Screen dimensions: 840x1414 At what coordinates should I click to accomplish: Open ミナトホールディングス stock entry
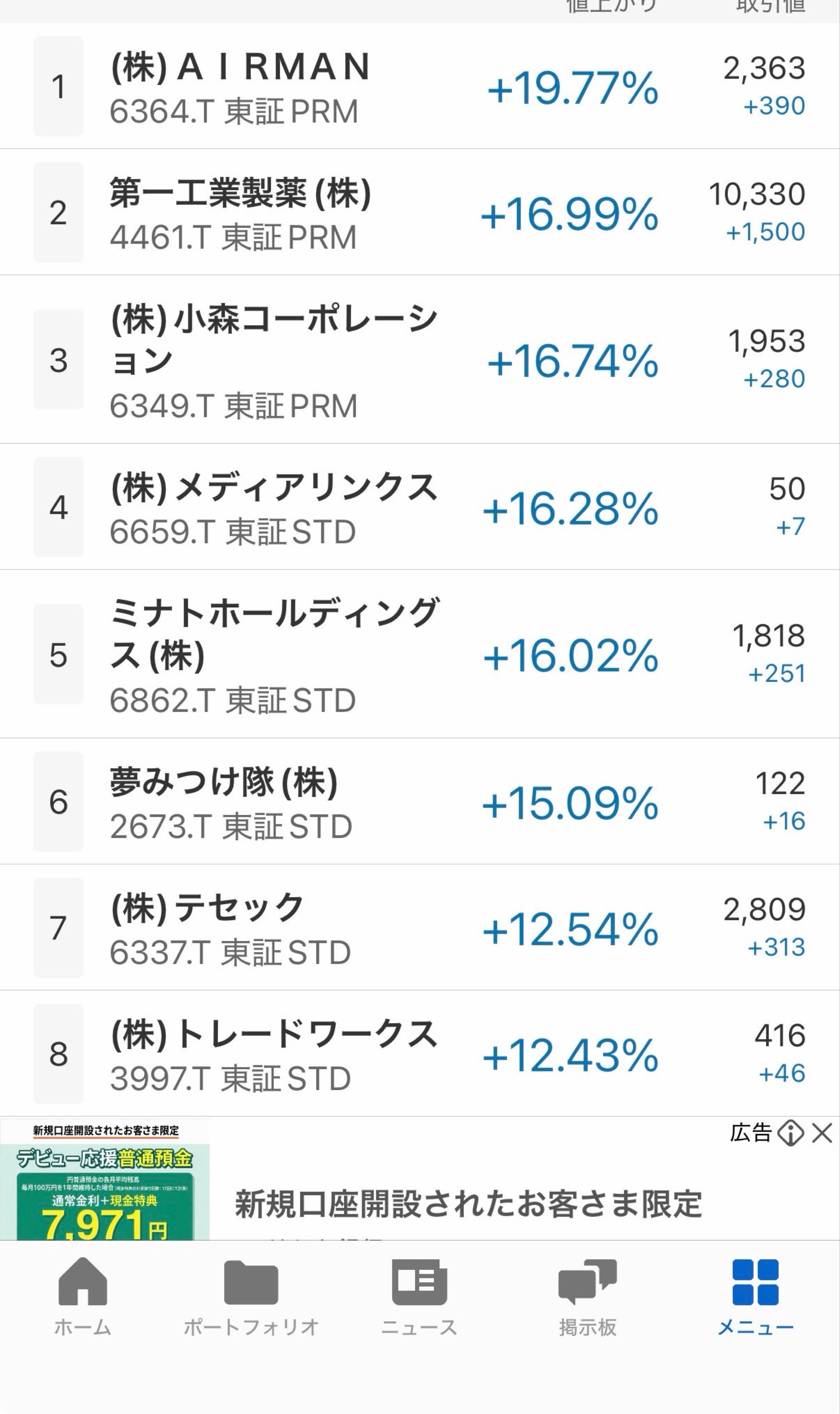[420, 654]
